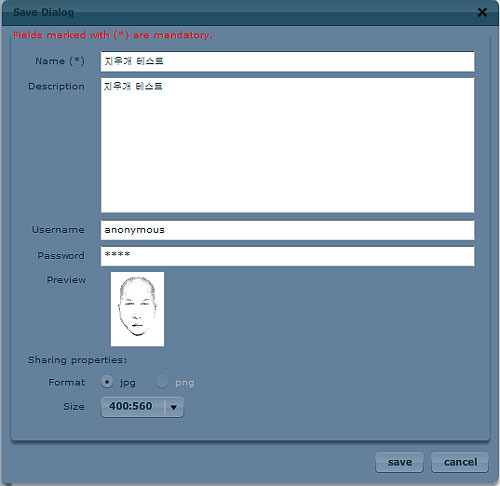Click the 'Save Dialog' title text
The width and height of the screenshot is (500, 486).
click(x=44, y=12)
